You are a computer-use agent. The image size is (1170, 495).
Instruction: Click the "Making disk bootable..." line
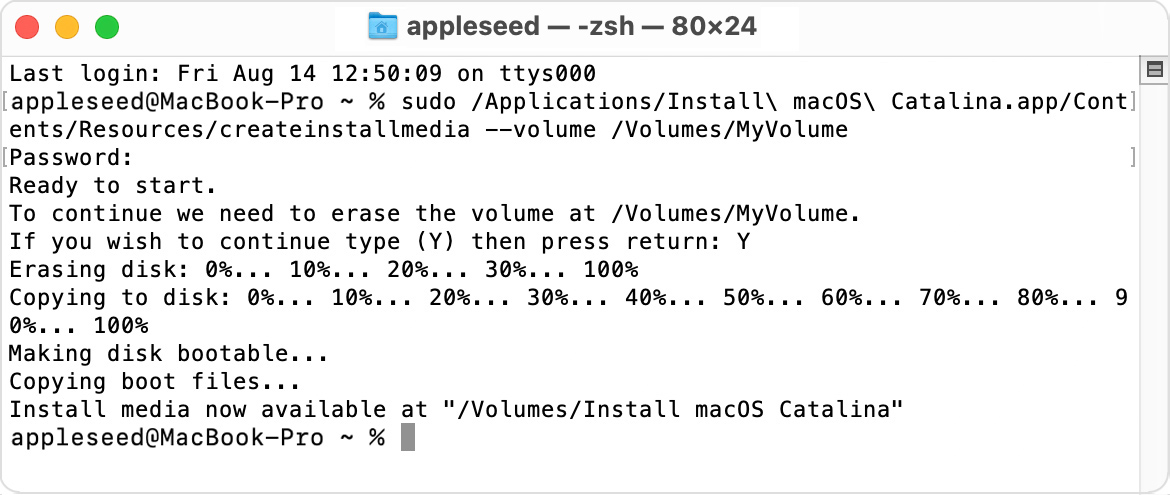pyautogui.click(x=168, y=354)
